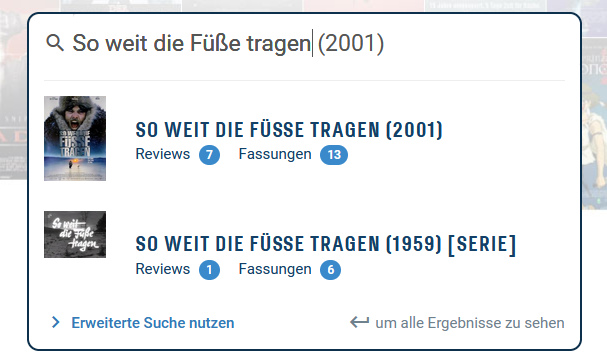Click the blurred anime poster behind the right edge

pos(594,124)
